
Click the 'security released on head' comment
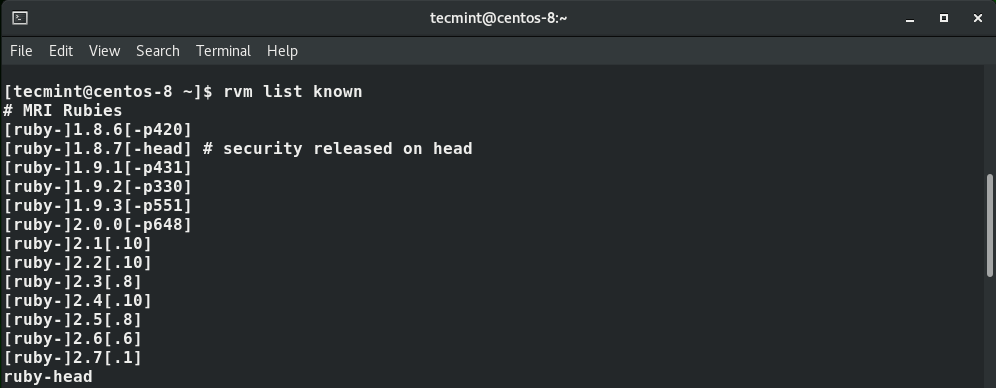tap(347, 149)
